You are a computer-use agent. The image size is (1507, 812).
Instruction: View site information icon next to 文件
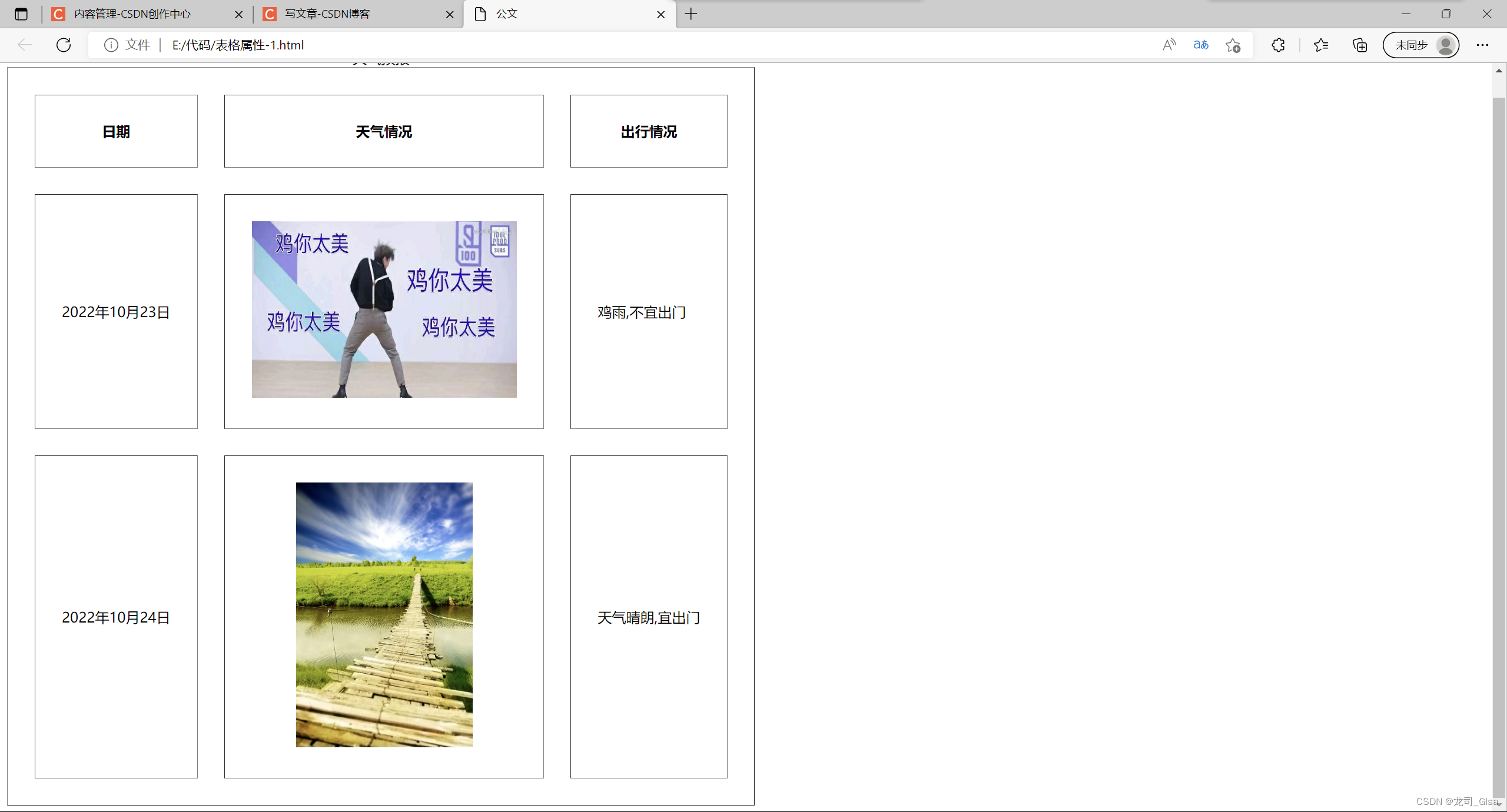point(111,45)
